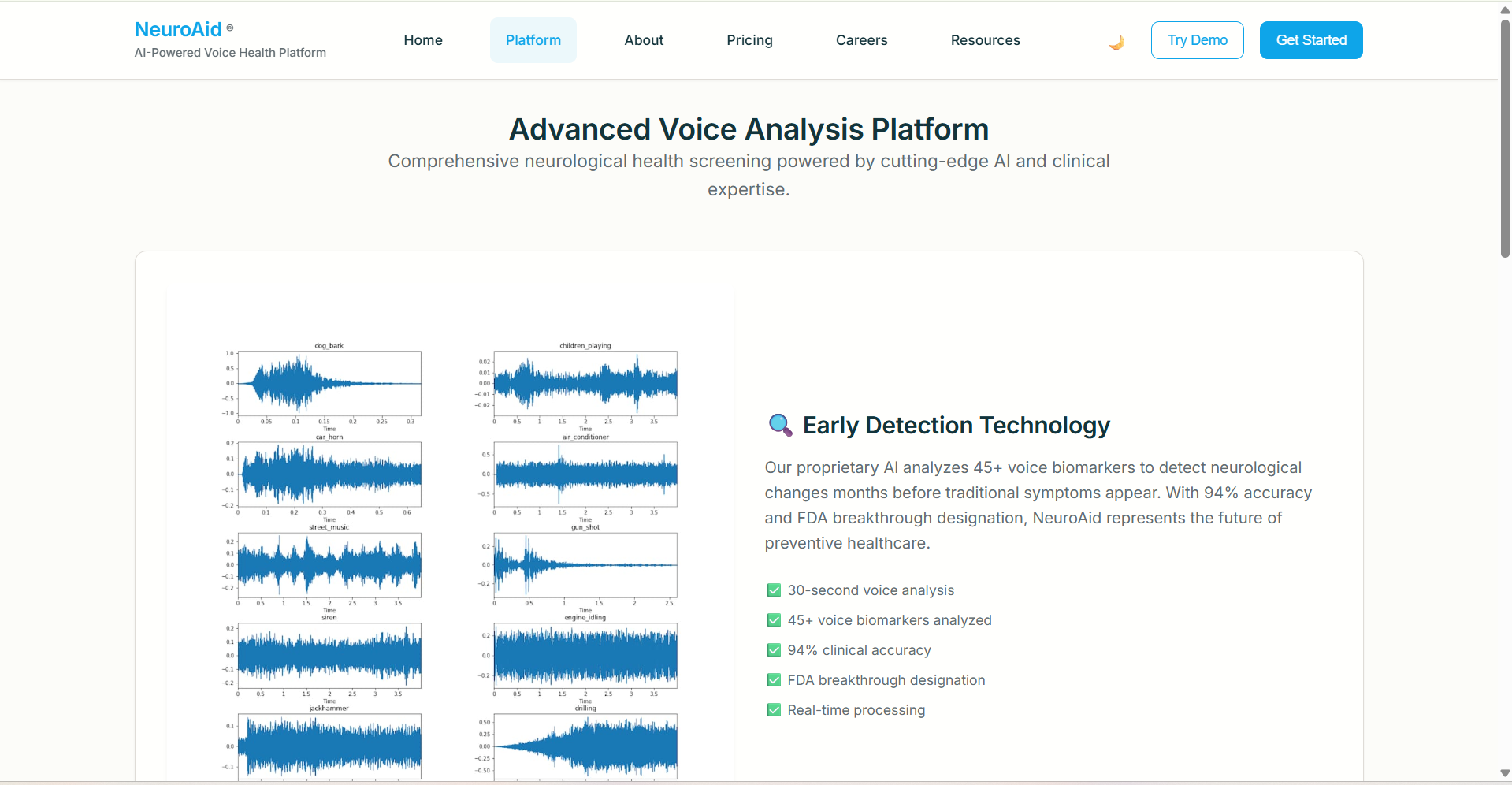Screen dimensions: 1512x785
Task: Click the page scrollbar down arrow
Action: [x=1505, y=773]
